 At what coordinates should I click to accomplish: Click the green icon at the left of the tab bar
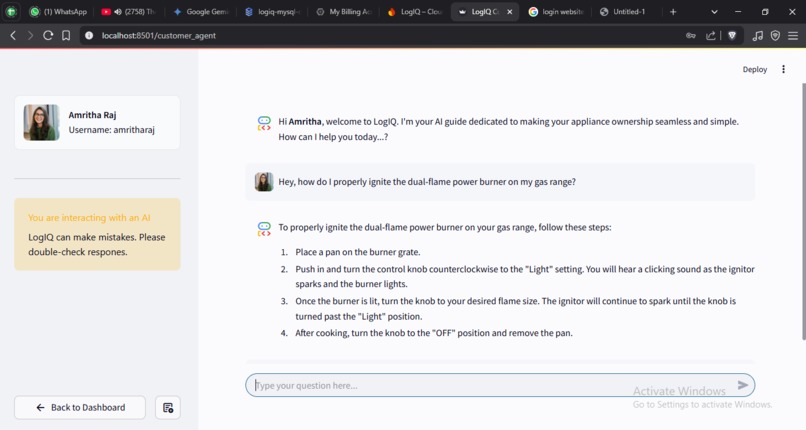click(11, 11)
